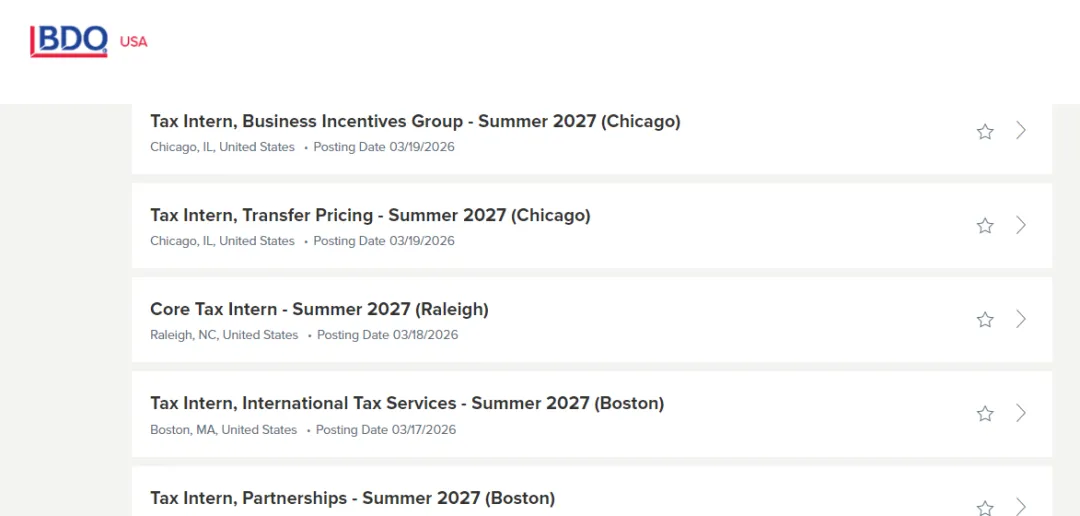This screenshot has width=1080, height=516.
Task: Favorite the Business Incentives Group Chicago job
Action: [x=985, y=131]
